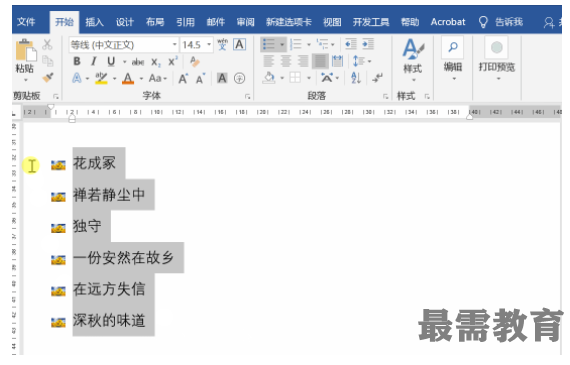Click the Bullets list icon
The image size is (570, 365).
point(269,44)
